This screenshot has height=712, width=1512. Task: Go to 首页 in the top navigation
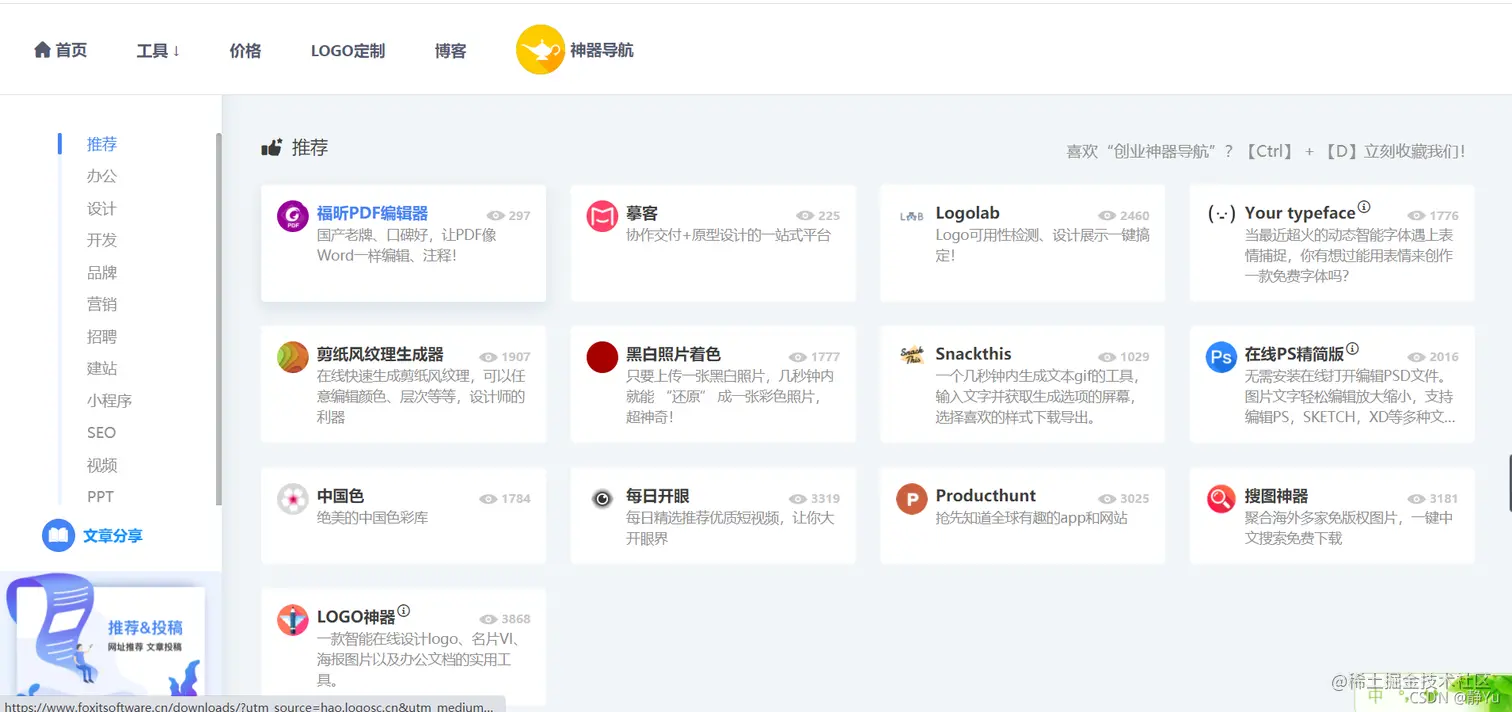71,50
